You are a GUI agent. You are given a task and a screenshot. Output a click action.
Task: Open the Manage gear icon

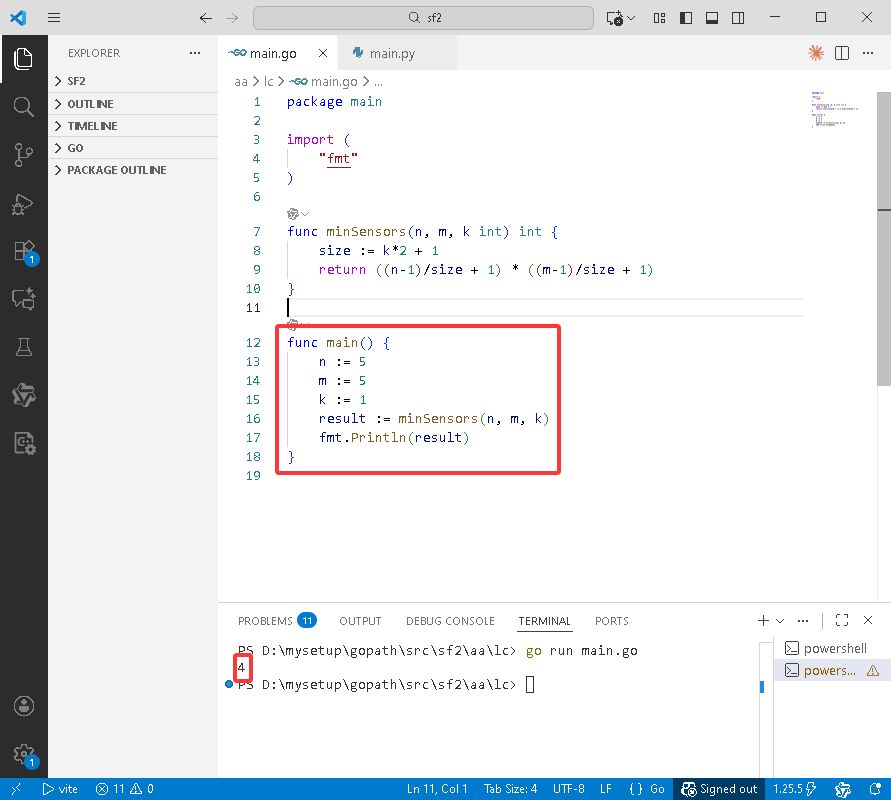24,755
